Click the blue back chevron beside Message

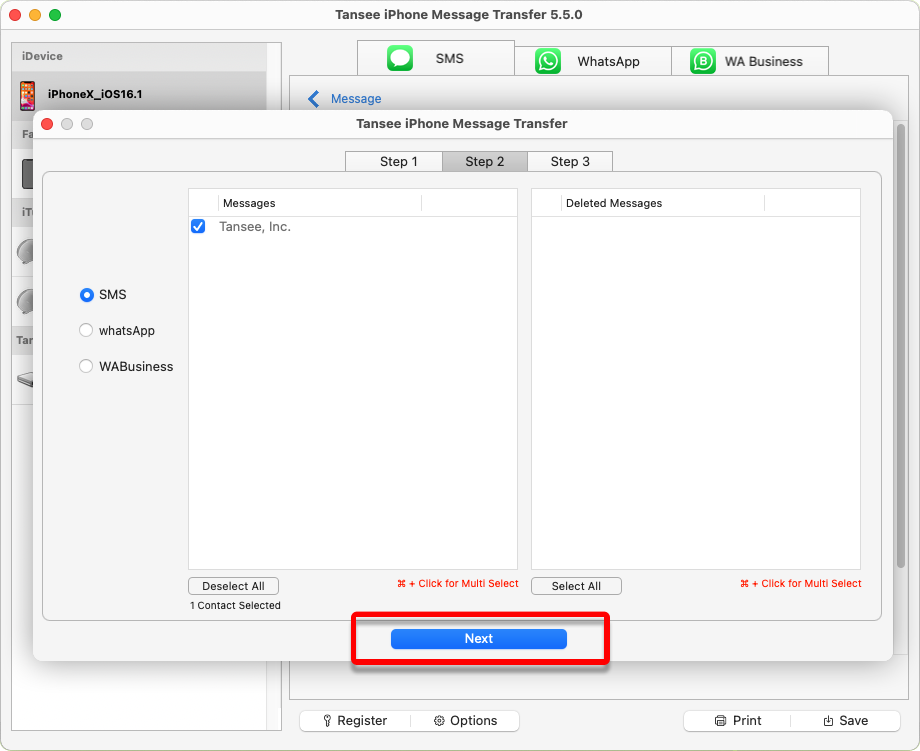(314, 99)
